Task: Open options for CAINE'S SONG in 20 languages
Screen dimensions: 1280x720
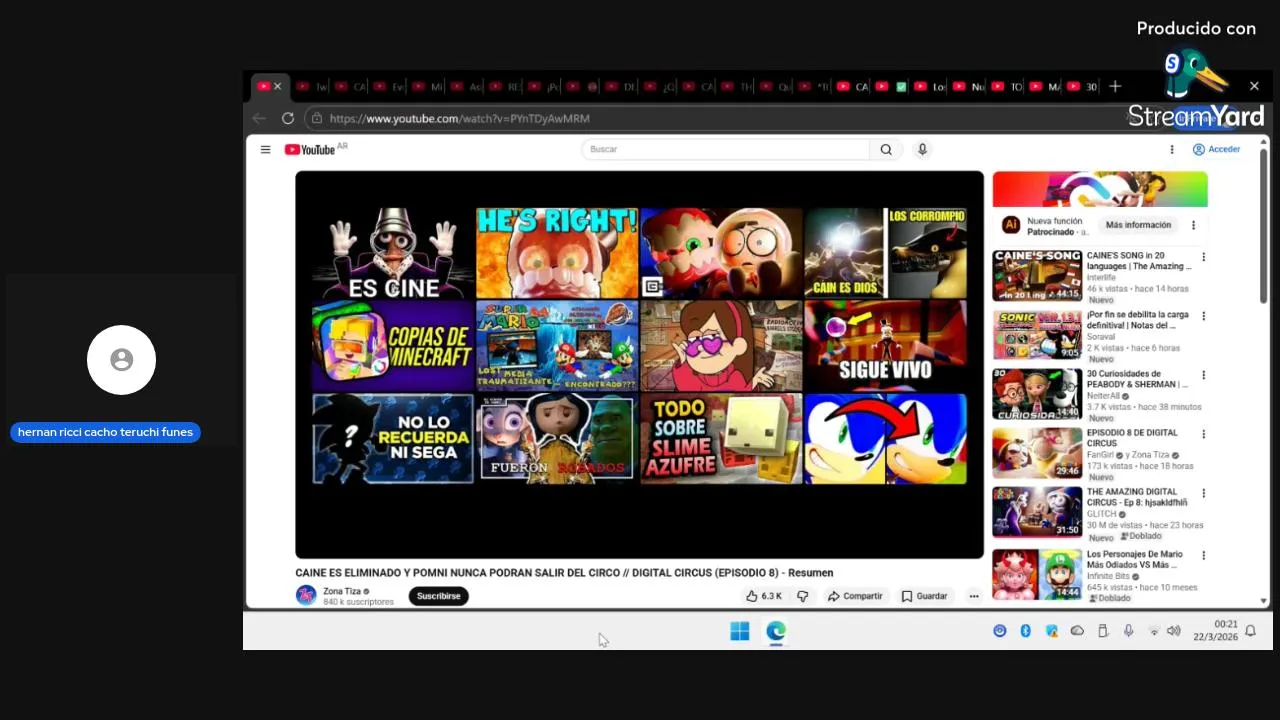Action: pos(1203,257)
